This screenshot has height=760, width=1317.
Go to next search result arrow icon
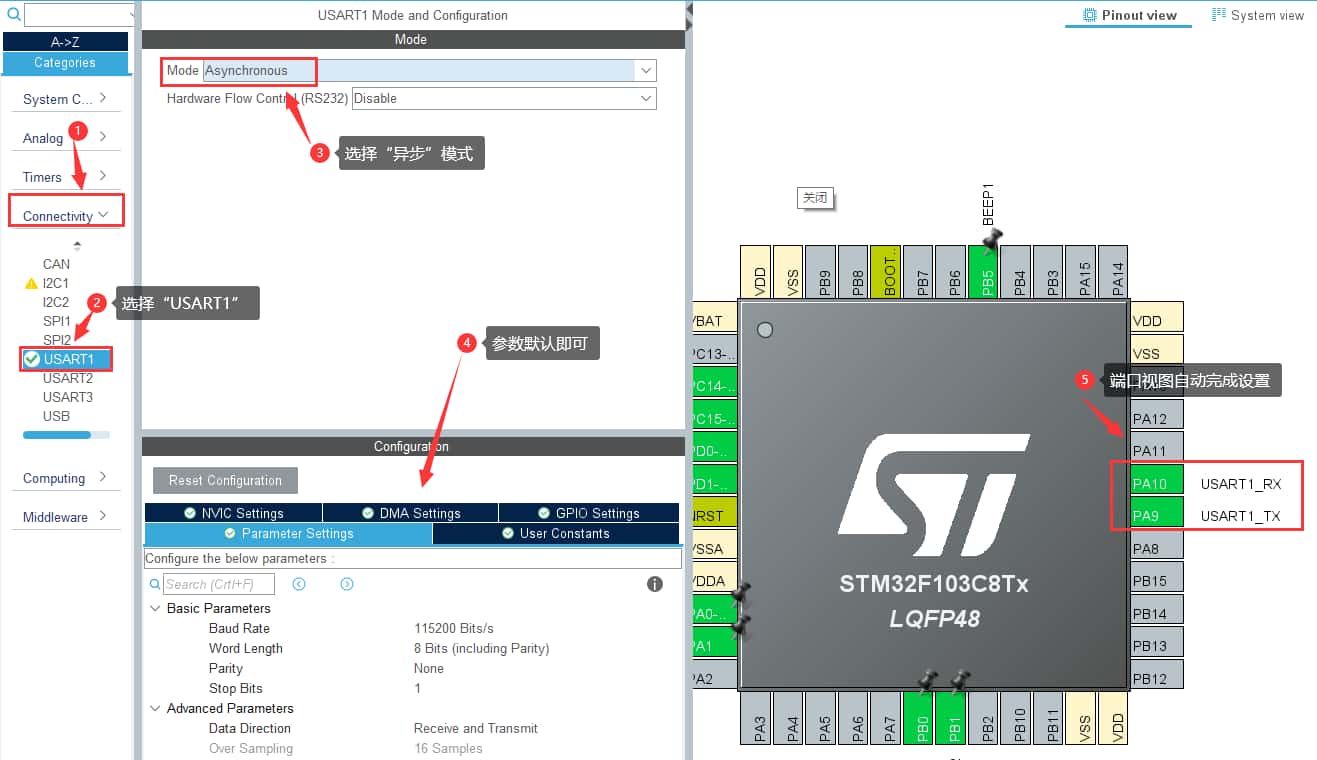347,584
